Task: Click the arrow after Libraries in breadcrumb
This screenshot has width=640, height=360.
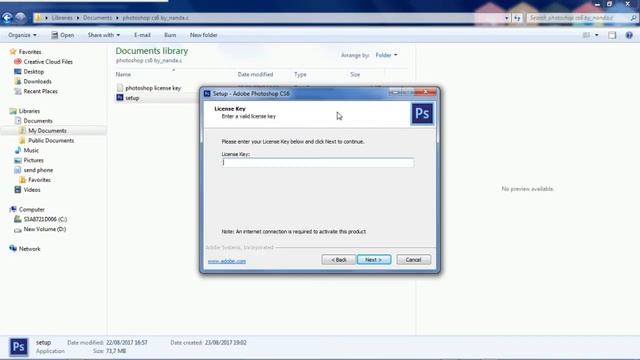Action: 78,18
